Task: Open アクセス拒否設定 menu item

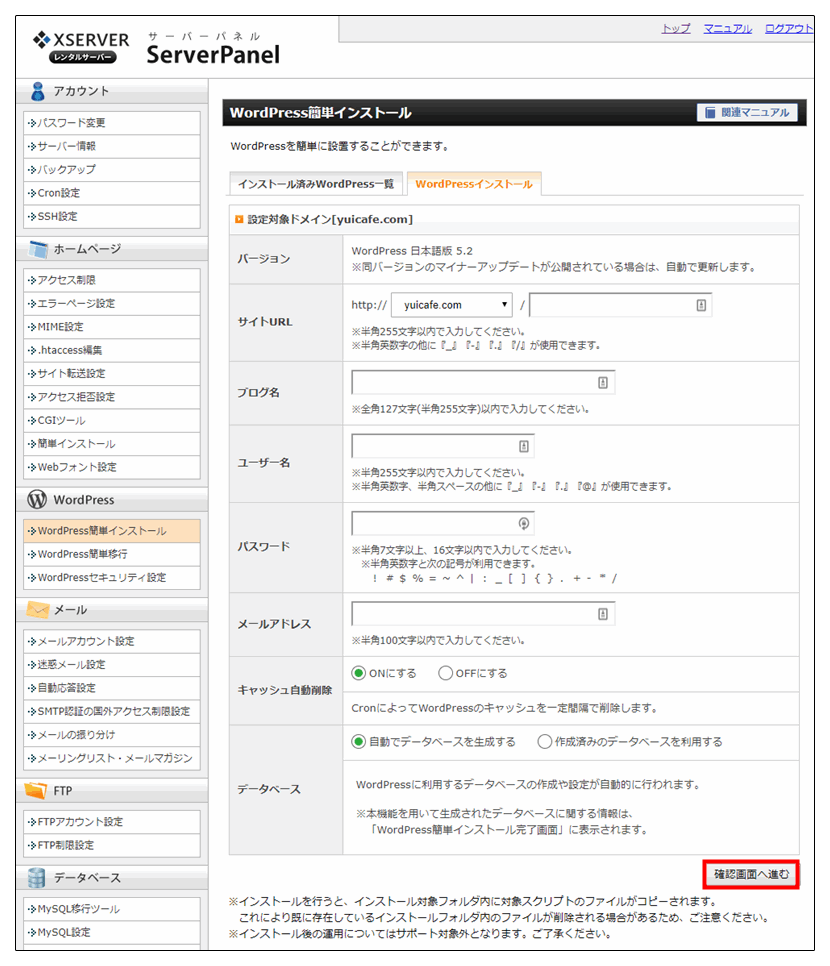Action: [112, 397]
